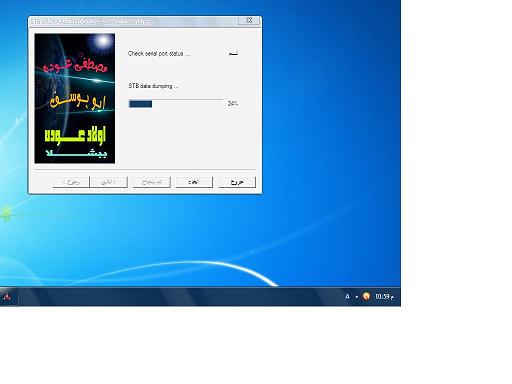Click the Arabic banner image in the dialog
The image size is (512, 384).
point(75,98)
